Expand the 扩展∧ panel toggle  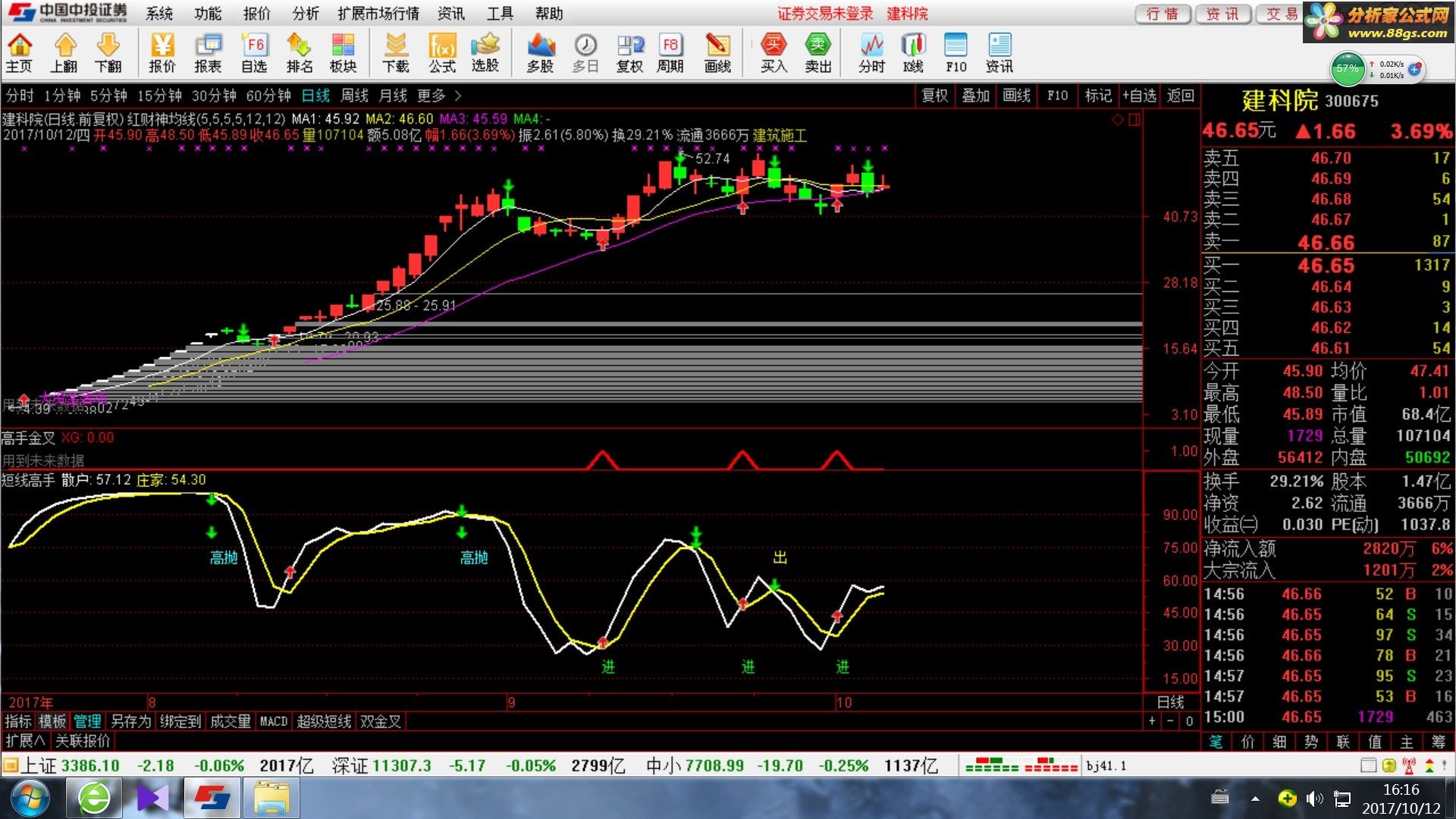(x=25, y=741)
